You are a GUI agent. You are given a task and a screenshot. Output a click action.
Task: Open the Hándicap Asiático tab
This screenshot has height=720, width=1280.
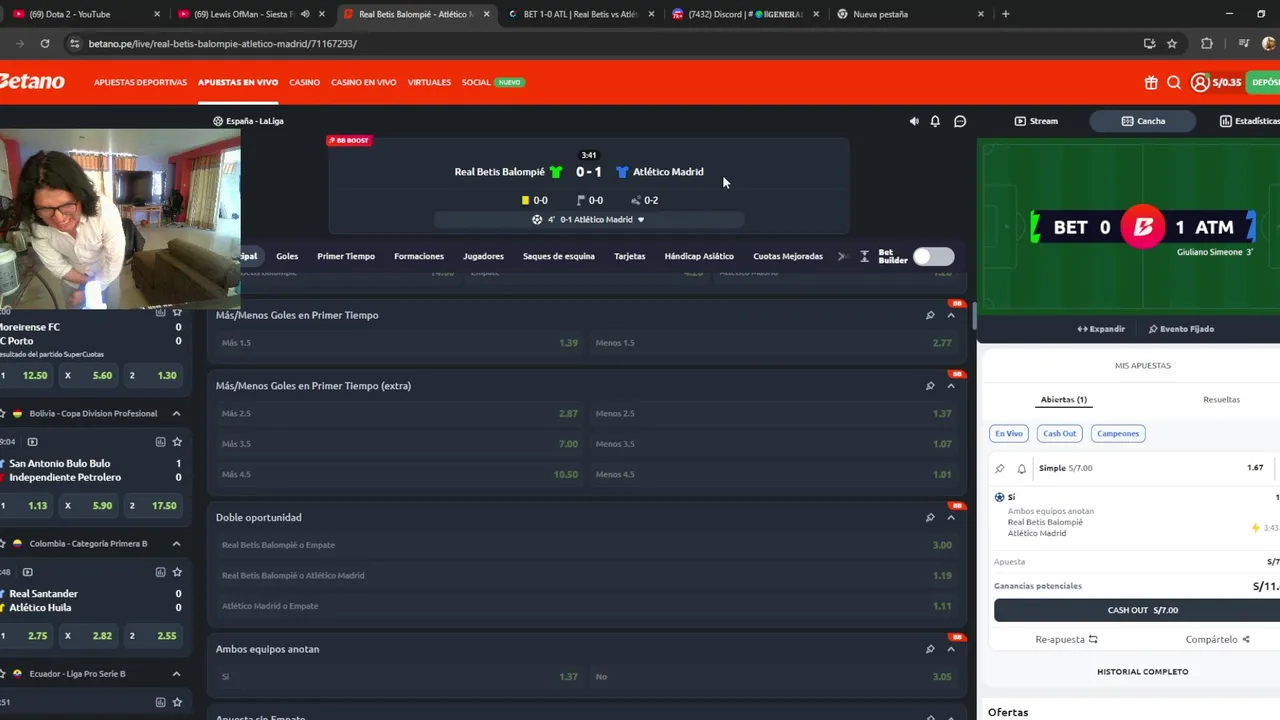pos(699,256)
